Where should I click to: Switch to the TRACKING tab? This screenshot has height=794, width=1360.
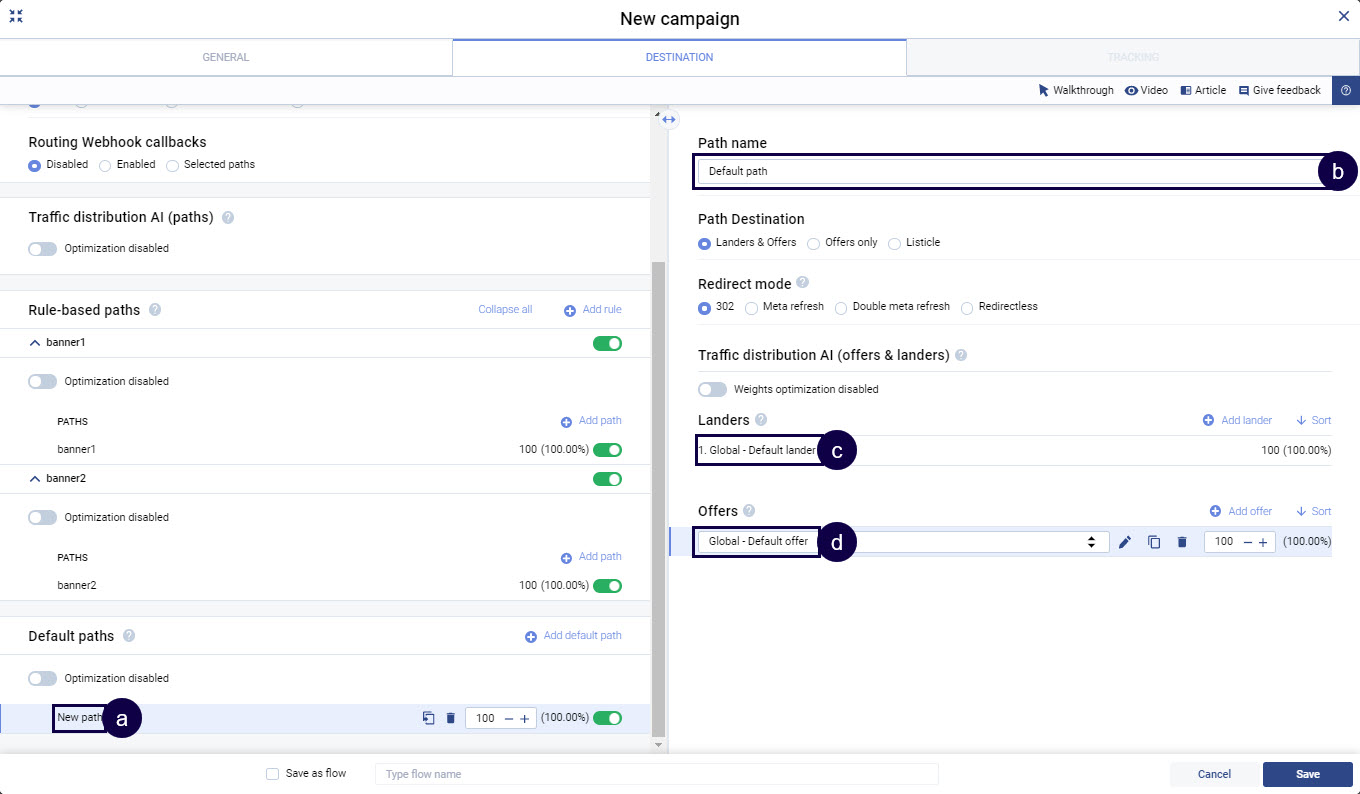(1132, 57)
